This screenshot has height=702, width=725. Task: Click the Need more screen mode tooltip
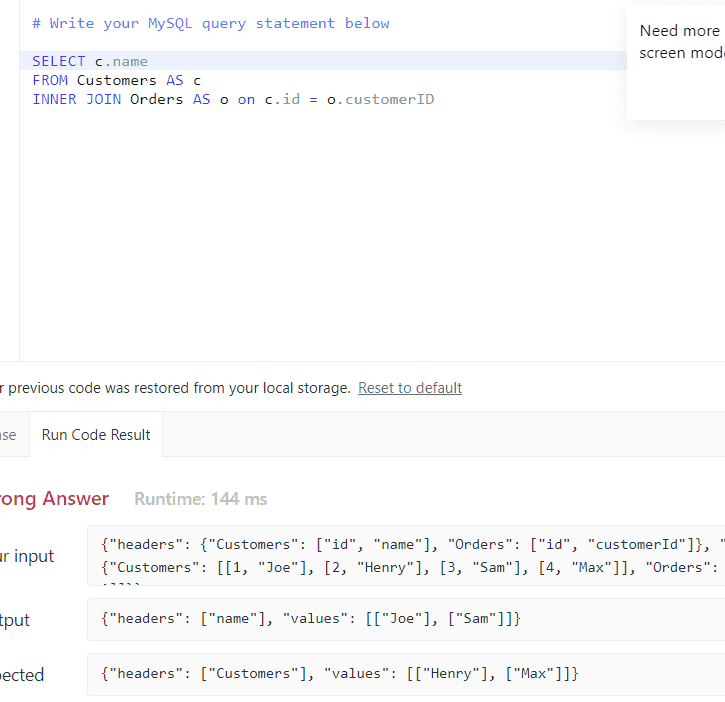click(680, 42)
